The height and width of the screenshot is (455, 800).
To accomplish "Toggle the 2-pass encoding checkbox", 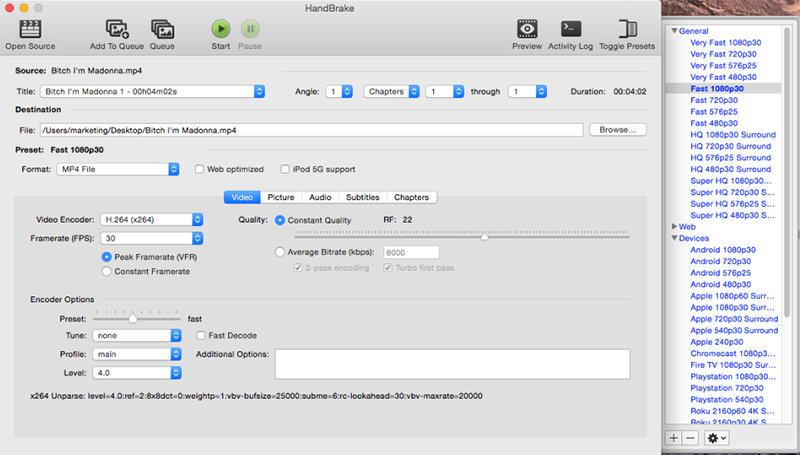I will 298,268.
